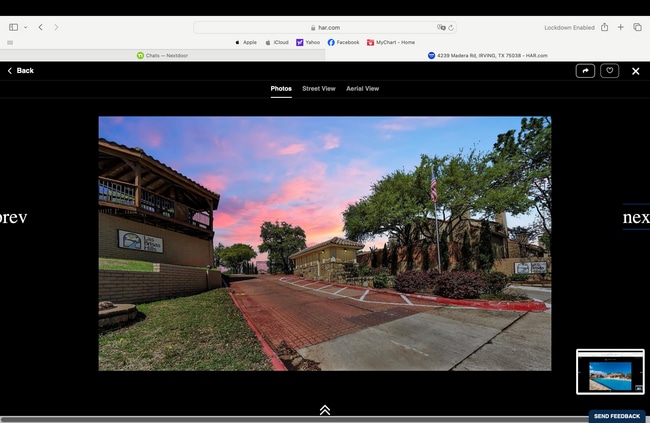Viewport: 650px width, 423px height.
Task: Expand thumbnails with double chevron up
Action: point(325,410)
